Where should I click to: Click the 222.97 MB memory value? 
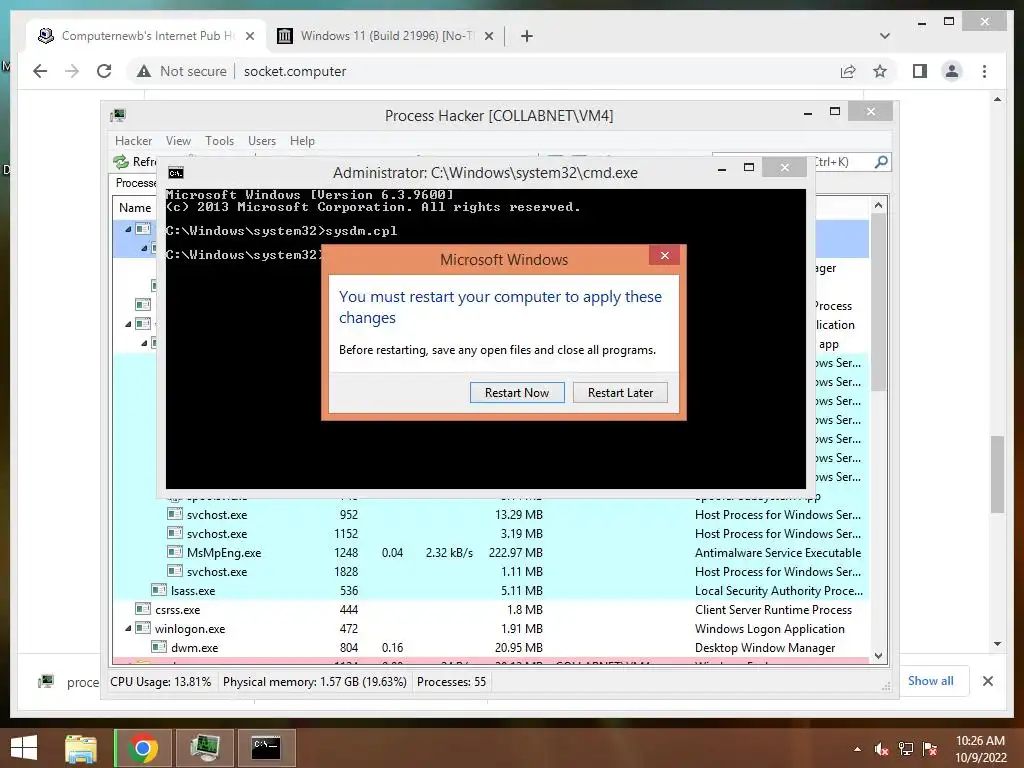[515, 552]
